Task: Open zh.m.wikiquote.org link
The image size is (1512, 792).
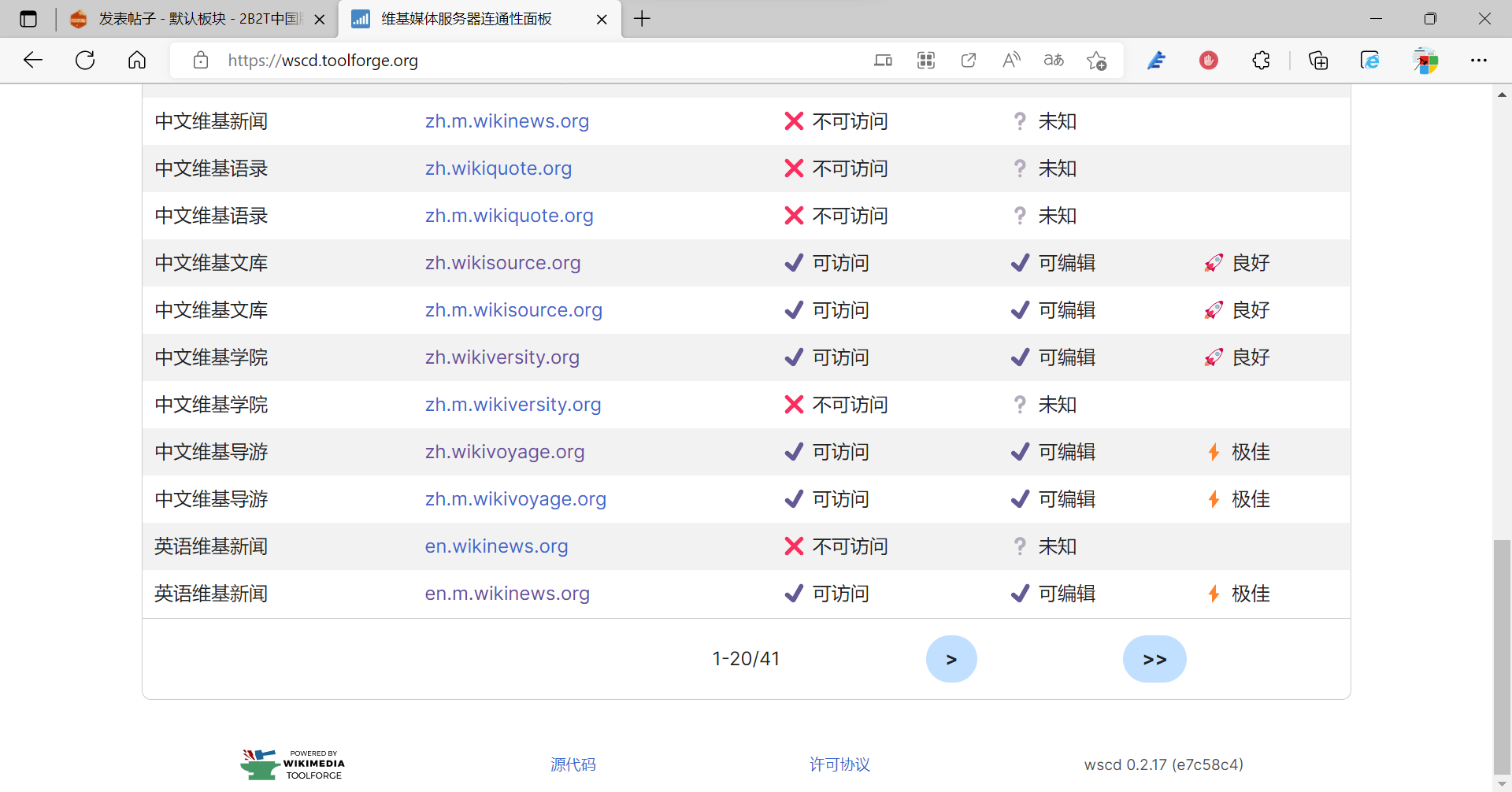Action: pos(510,216)
